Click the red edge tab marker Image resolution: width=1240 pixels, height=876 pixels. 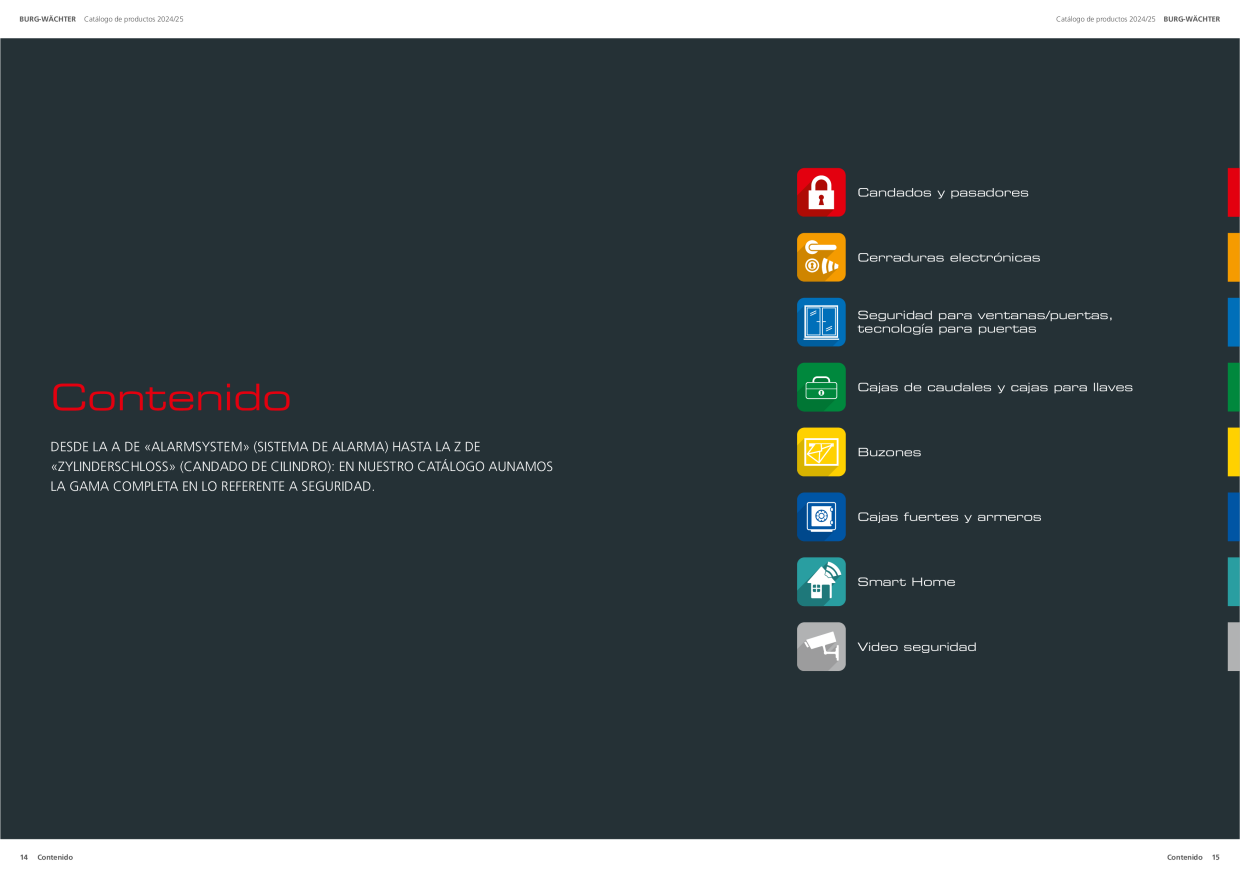pyautogui.click(x=1234, y=192)
